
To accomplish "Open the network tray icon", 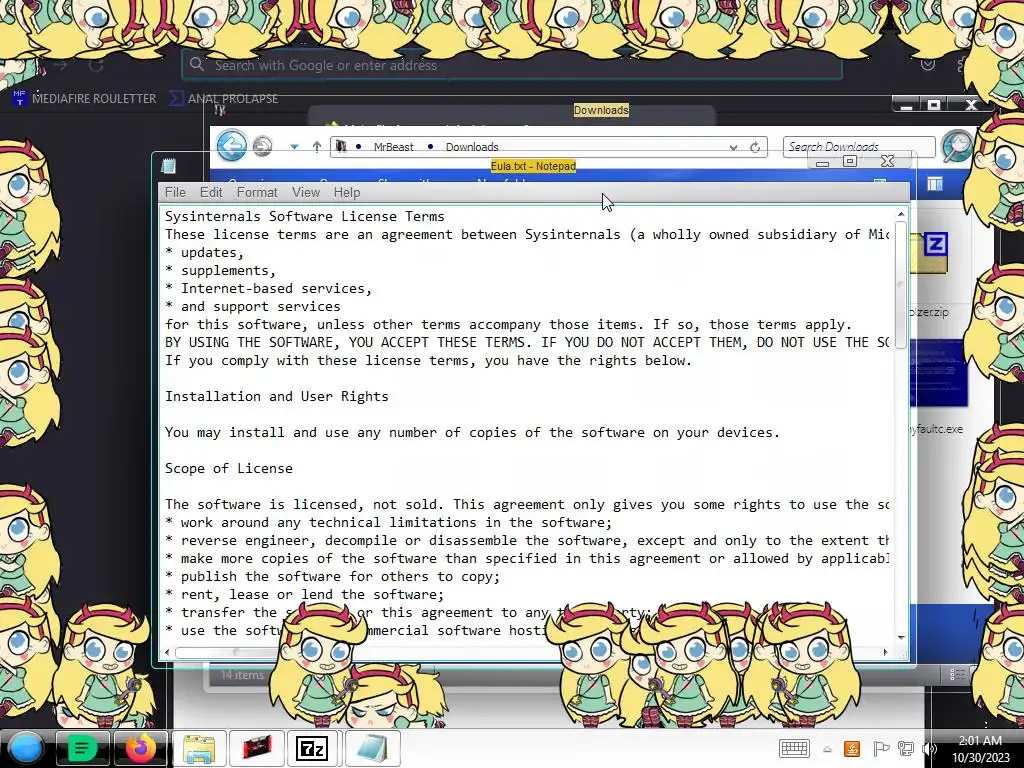I will 906,748.
